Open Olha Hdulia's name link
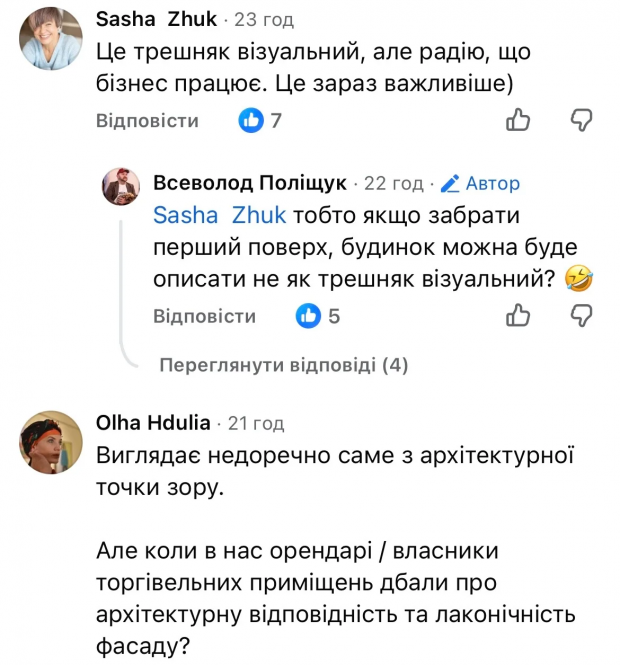 [153, 422]
